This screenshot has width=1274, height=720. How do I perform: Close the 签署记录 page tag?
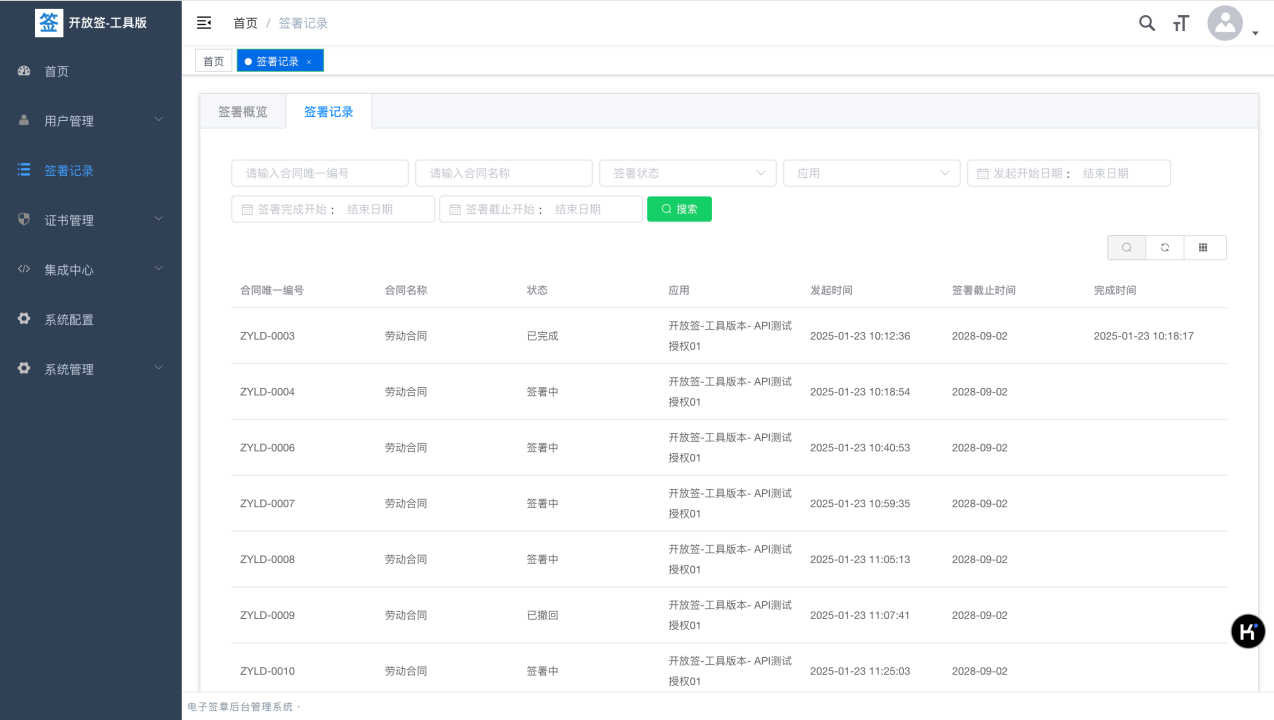click(309, 62)
